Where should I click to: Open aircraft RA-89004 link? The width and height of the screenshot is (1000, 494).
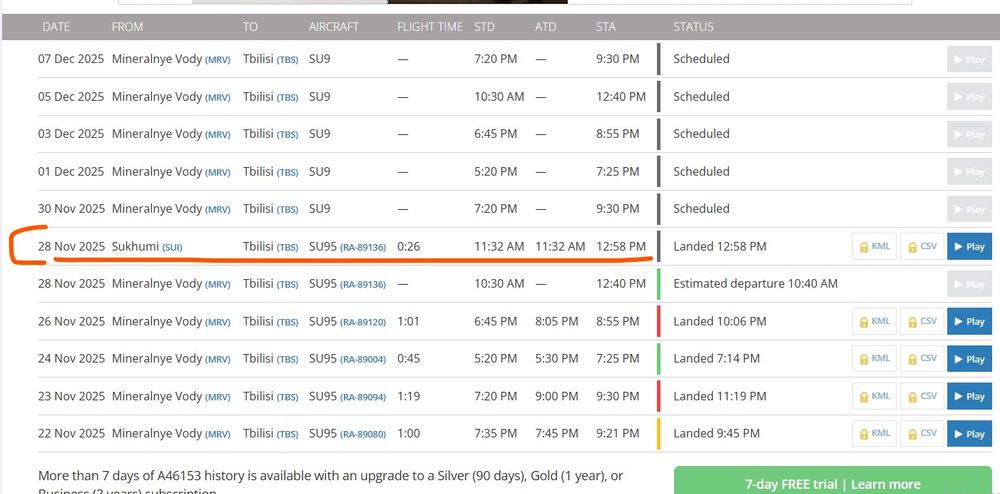tap(363, 360)
